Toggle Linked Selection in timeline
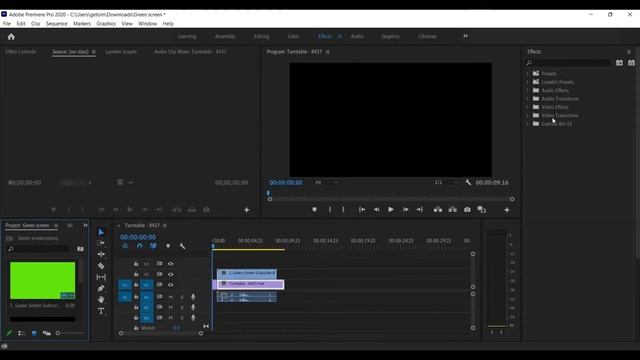The width and height of the screenshot is (640, 360). (x=153, y=246)
